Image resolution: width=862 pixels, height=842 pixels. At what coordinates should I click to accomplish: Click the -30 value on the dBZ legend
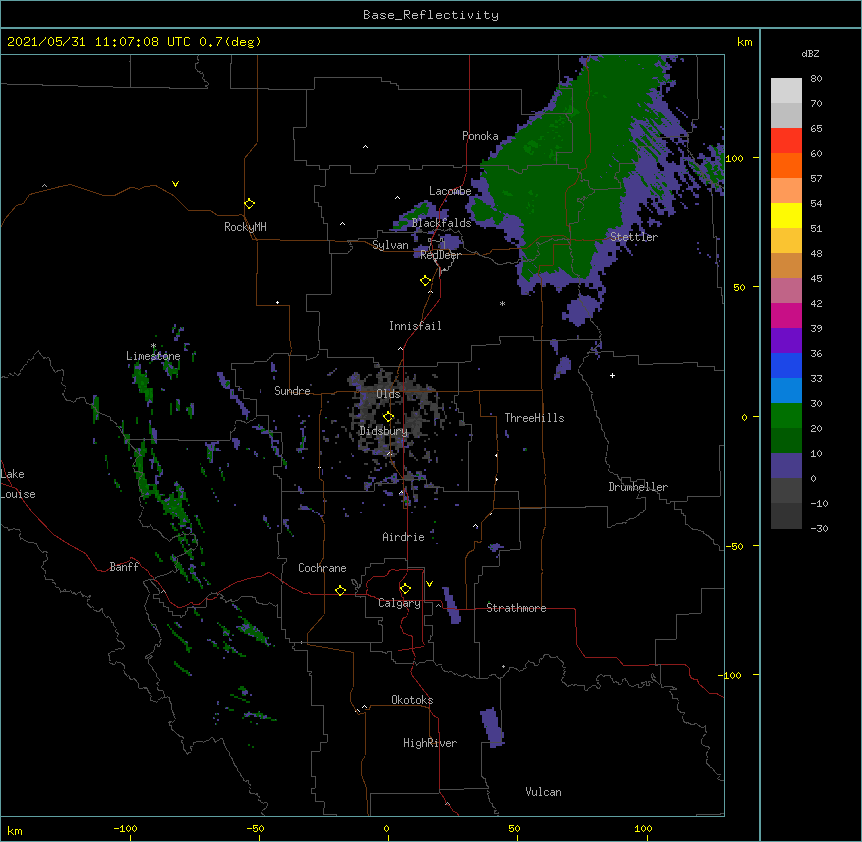click(819, 528)
